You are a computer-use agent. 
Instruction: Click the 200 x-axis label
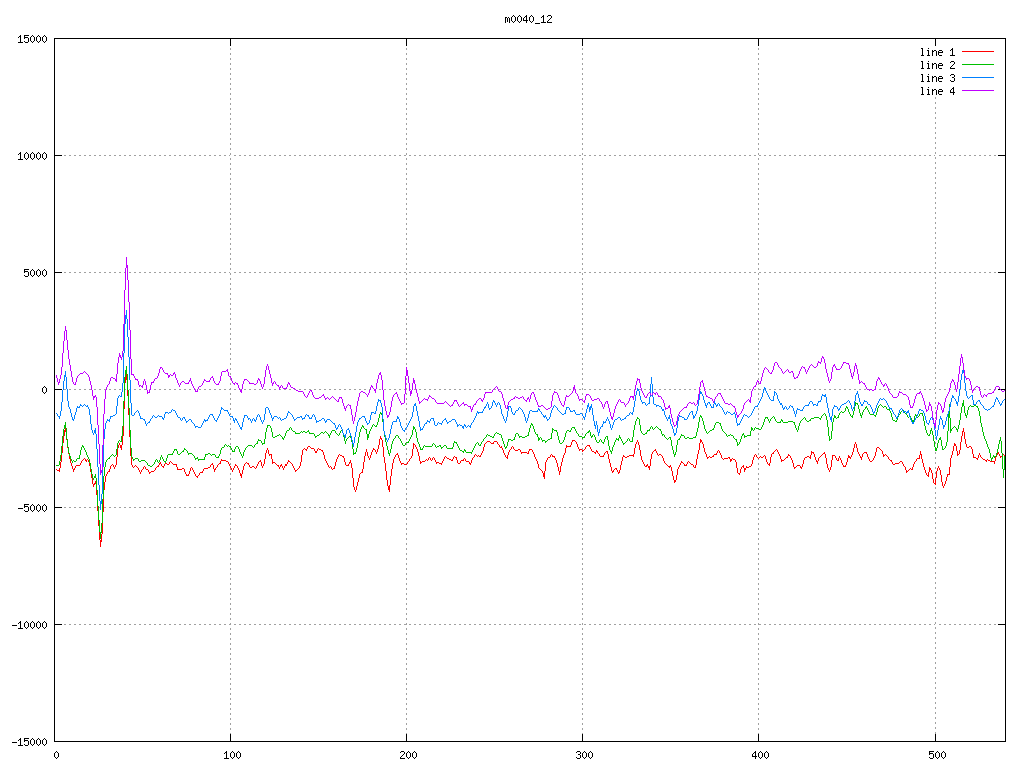[408, 756]
